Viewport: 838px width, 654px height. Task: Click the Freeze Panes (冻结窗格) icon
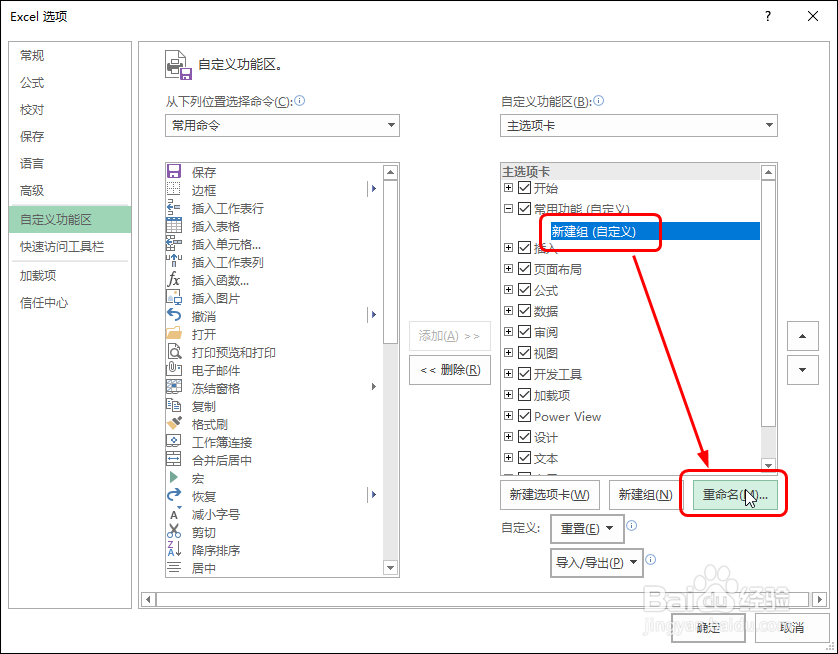tap(174, 387)
